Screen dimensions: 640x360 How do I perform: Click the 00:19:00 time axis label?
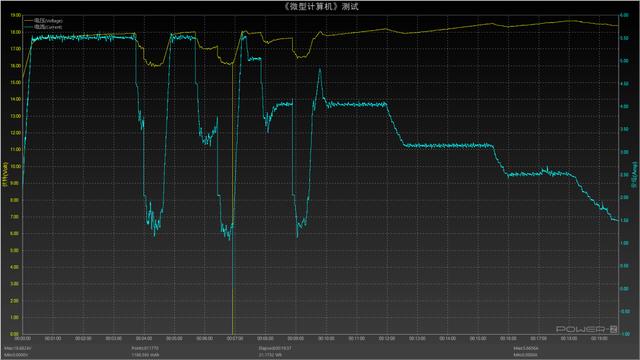tap(599, 338)
